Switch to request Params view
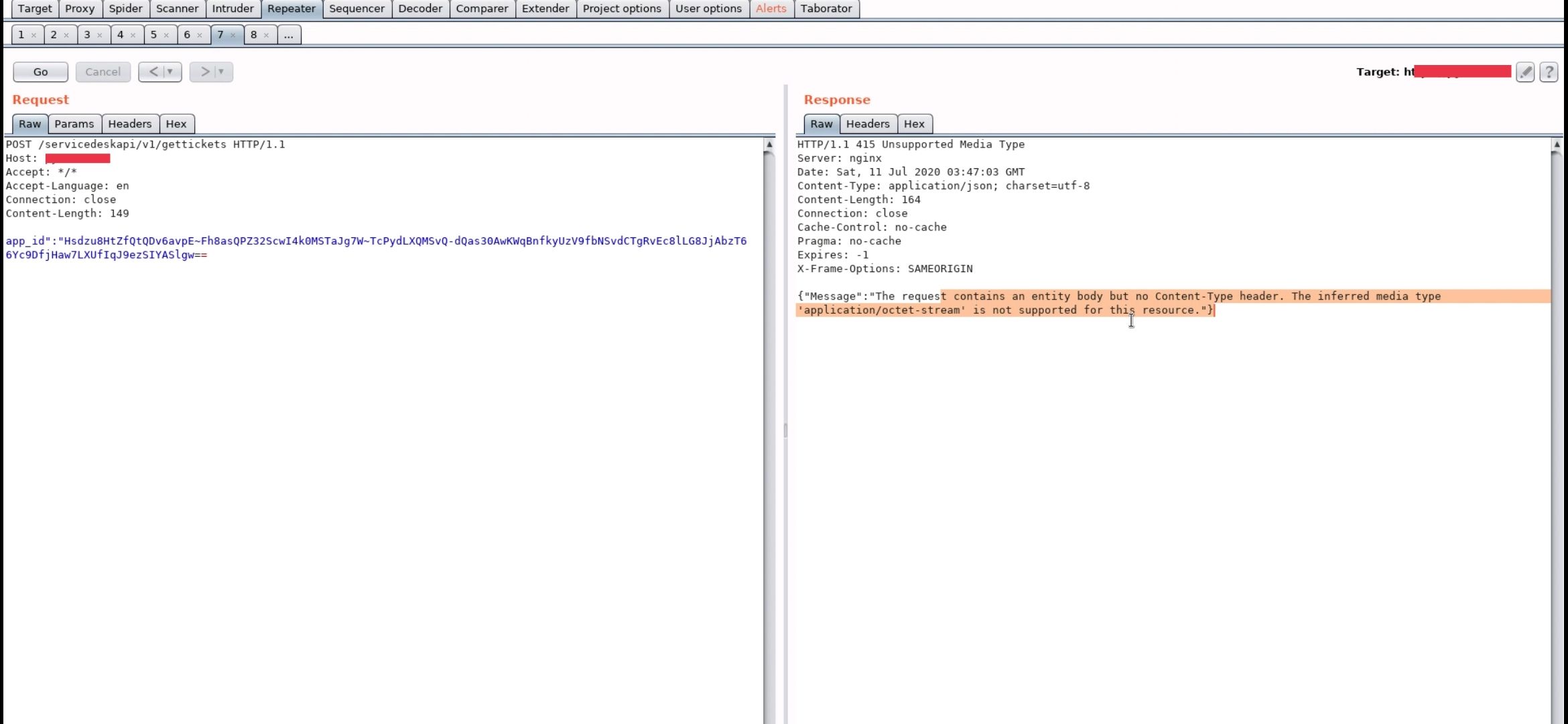The width and height of the screenshot is (1568, 724). click(74, 124)
